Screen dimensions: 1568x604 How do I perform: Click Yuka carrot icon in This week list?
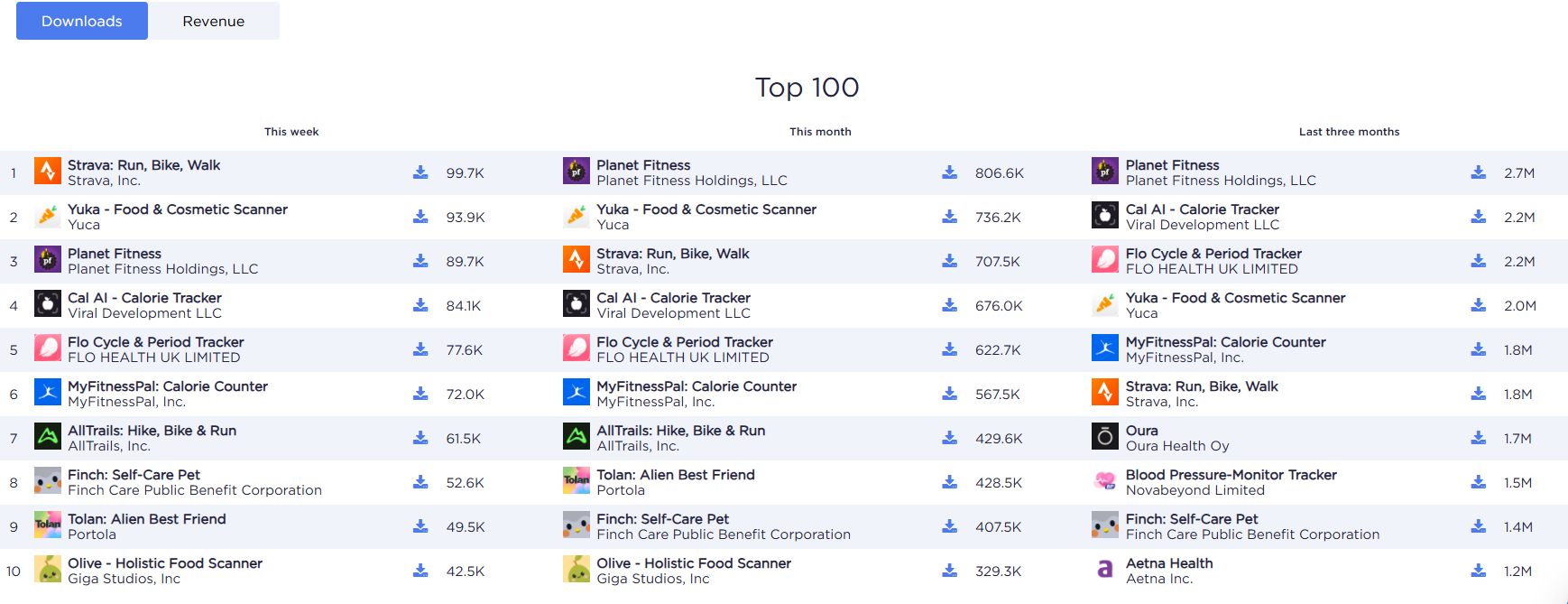[x=47, y=215]
